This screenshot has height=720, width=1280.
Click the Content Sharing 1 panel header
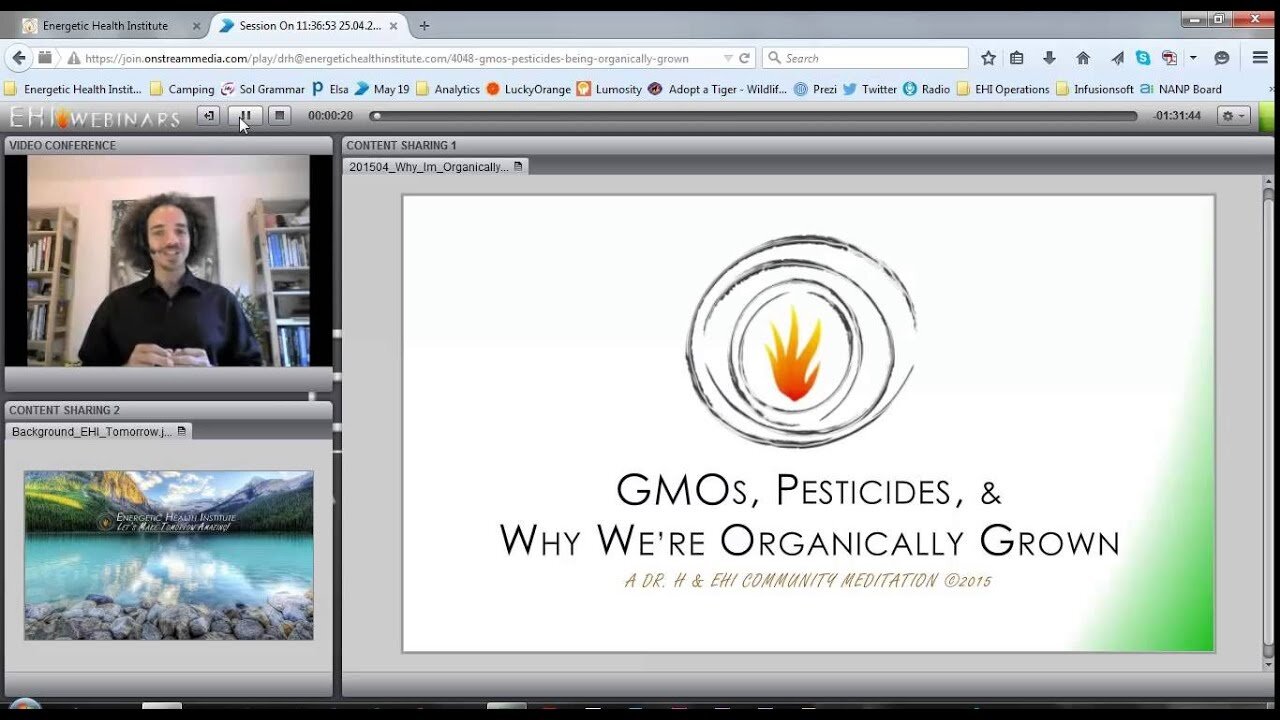(x=808, y=145)
